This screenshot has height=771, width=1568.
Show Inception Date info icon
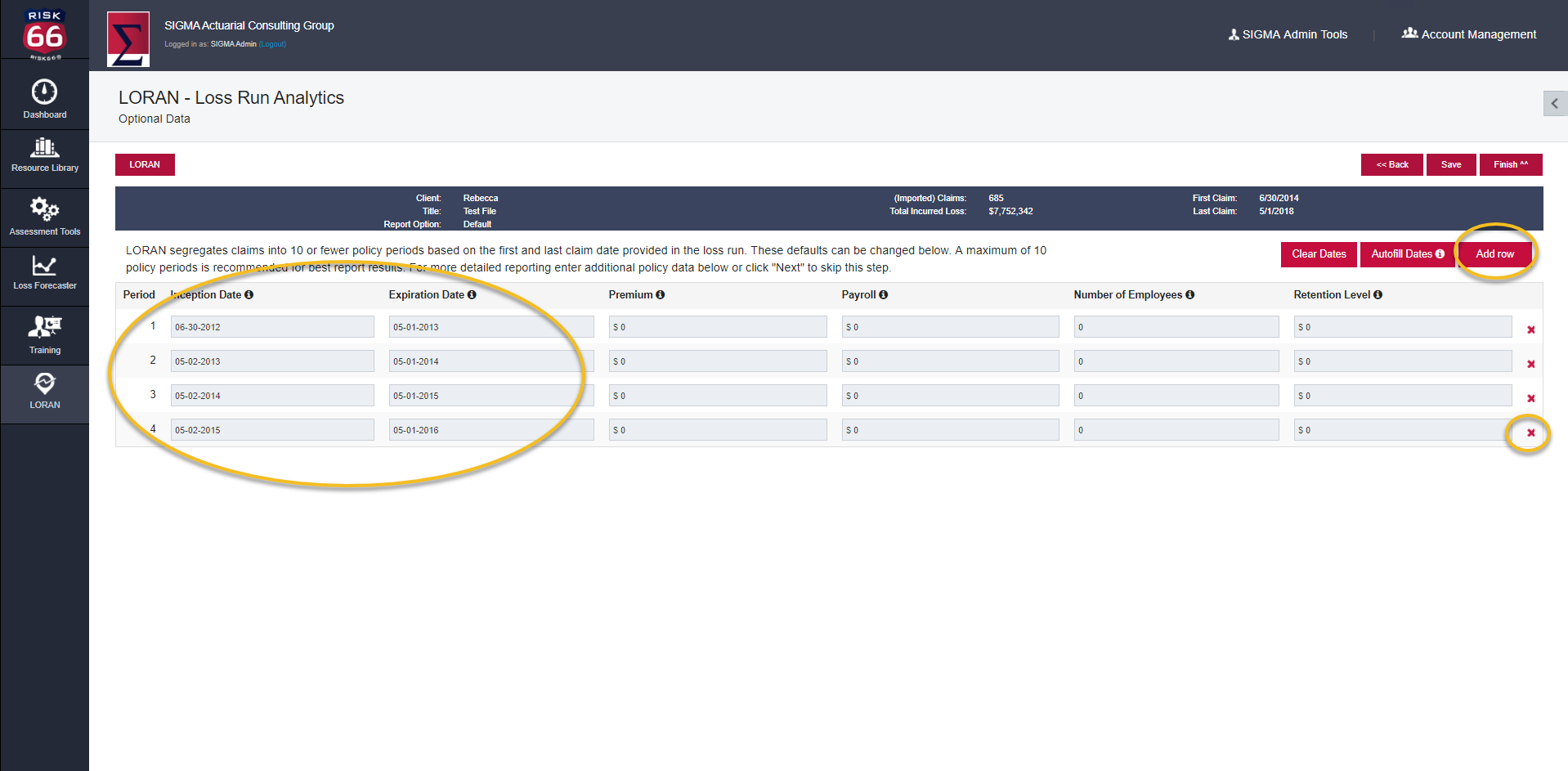pyautogui.click(x=249, y=294)
